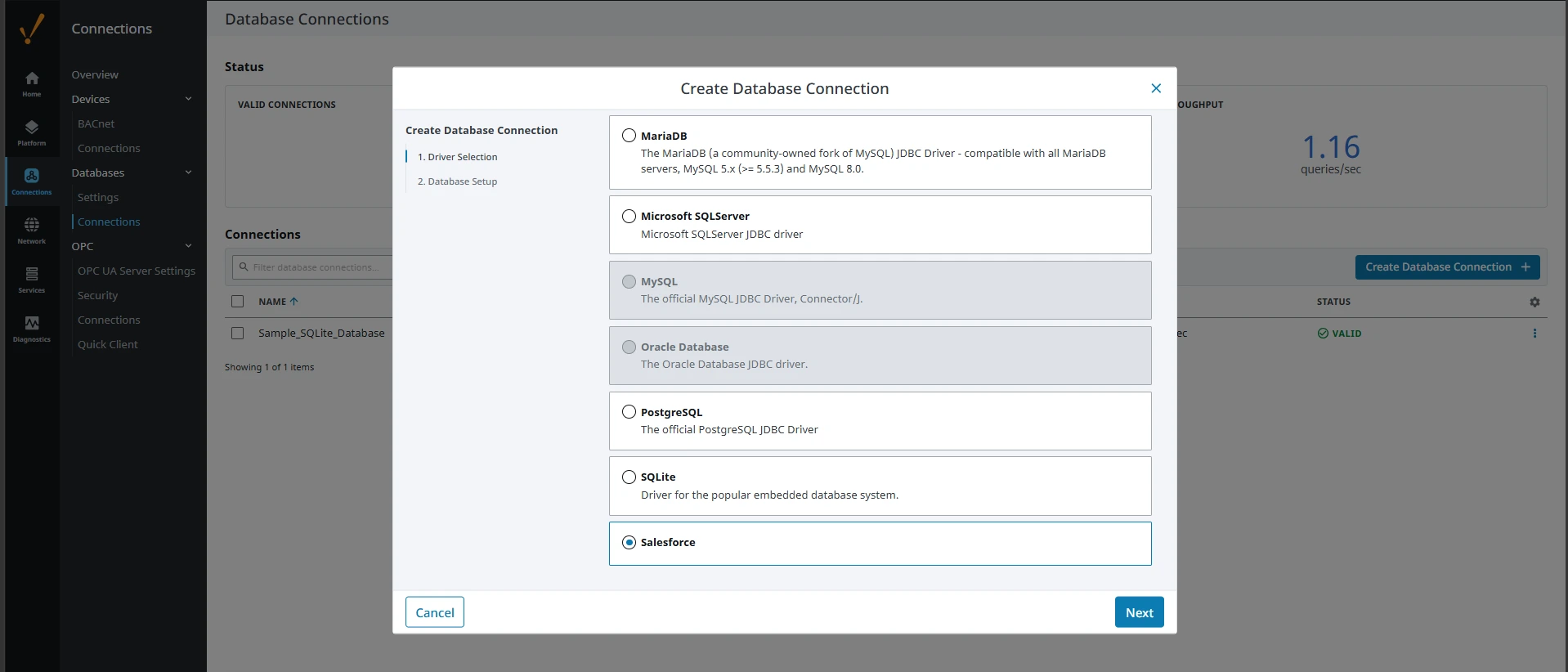This screenshot has height=672, width=1568.
Task: Click the Next button
Action: click(1140, 612)
